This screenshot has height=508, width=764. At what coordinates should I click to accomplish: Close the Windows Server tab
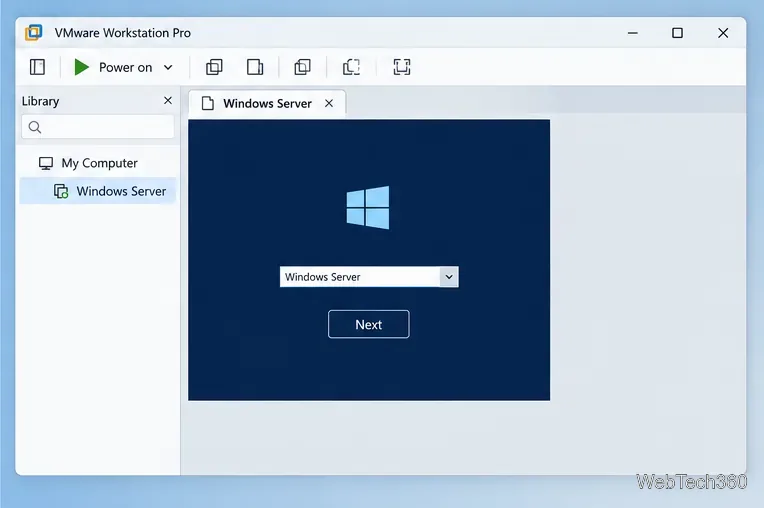click(x=329, y=103)
